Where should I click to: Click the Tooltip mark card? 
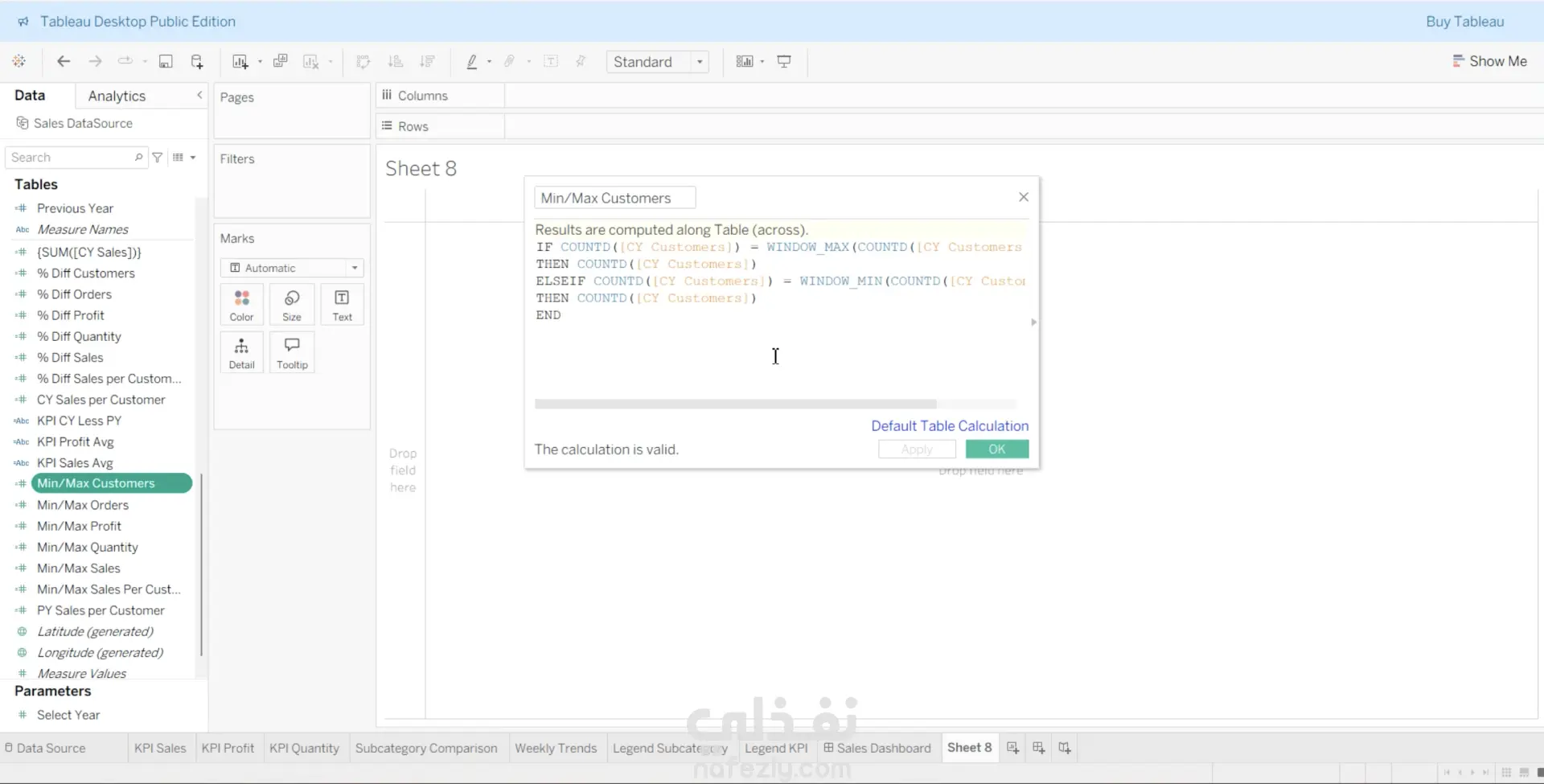click(x=292, y=353)
